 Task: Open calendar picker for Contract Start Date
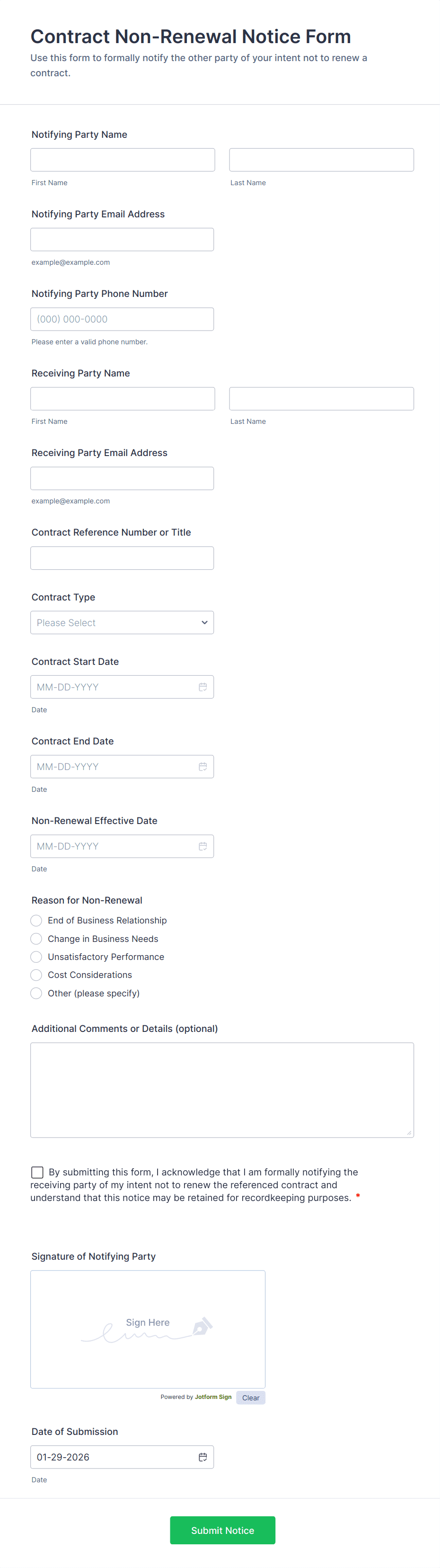pyautogui.click(x=202, y=687)
